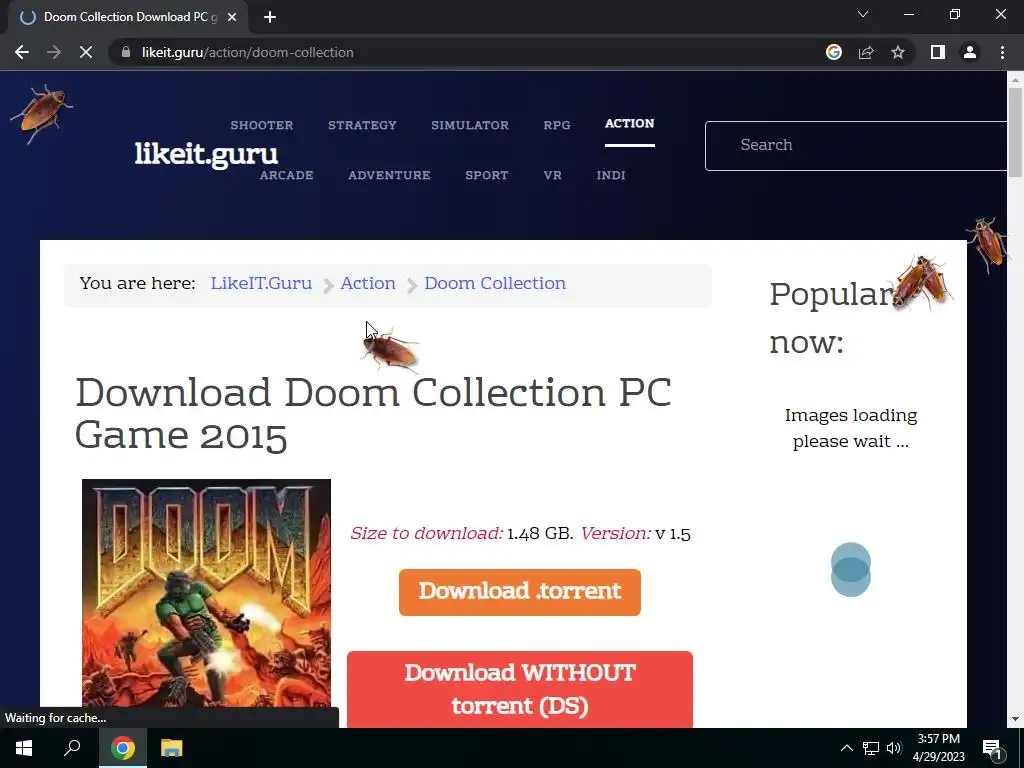Open the INDI category
The height and width of the screenshot is (768, 1024).
[611, 175]
